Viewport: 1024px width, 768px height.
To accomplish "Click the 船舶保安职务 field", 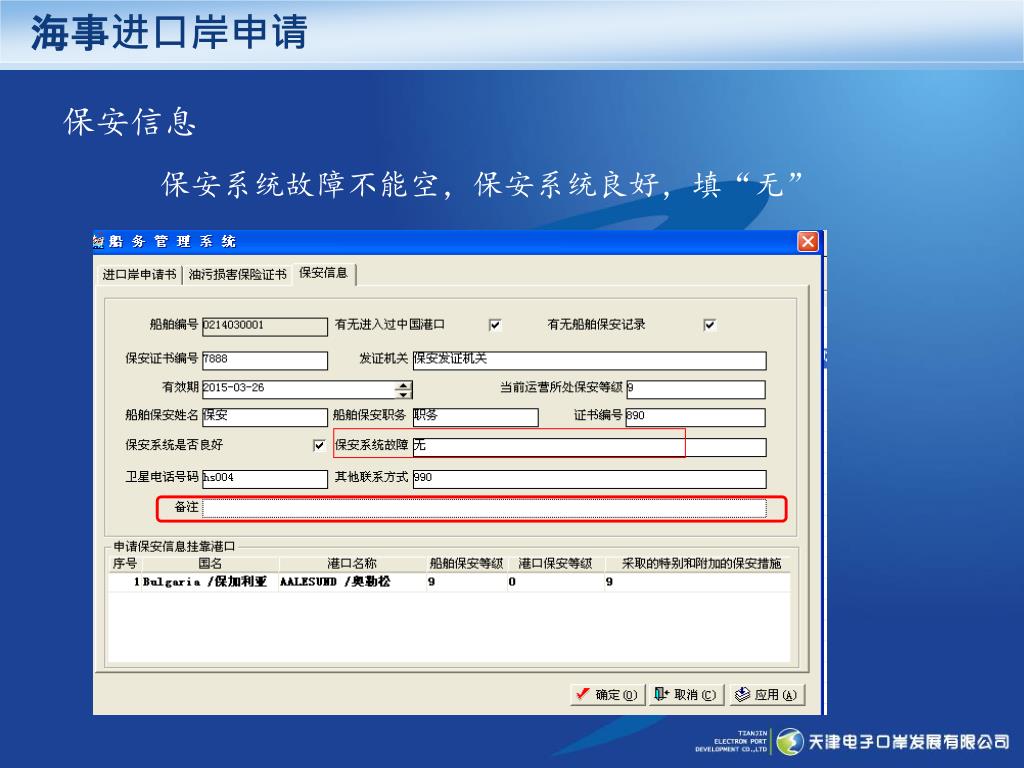I will (x=475, y=417).
